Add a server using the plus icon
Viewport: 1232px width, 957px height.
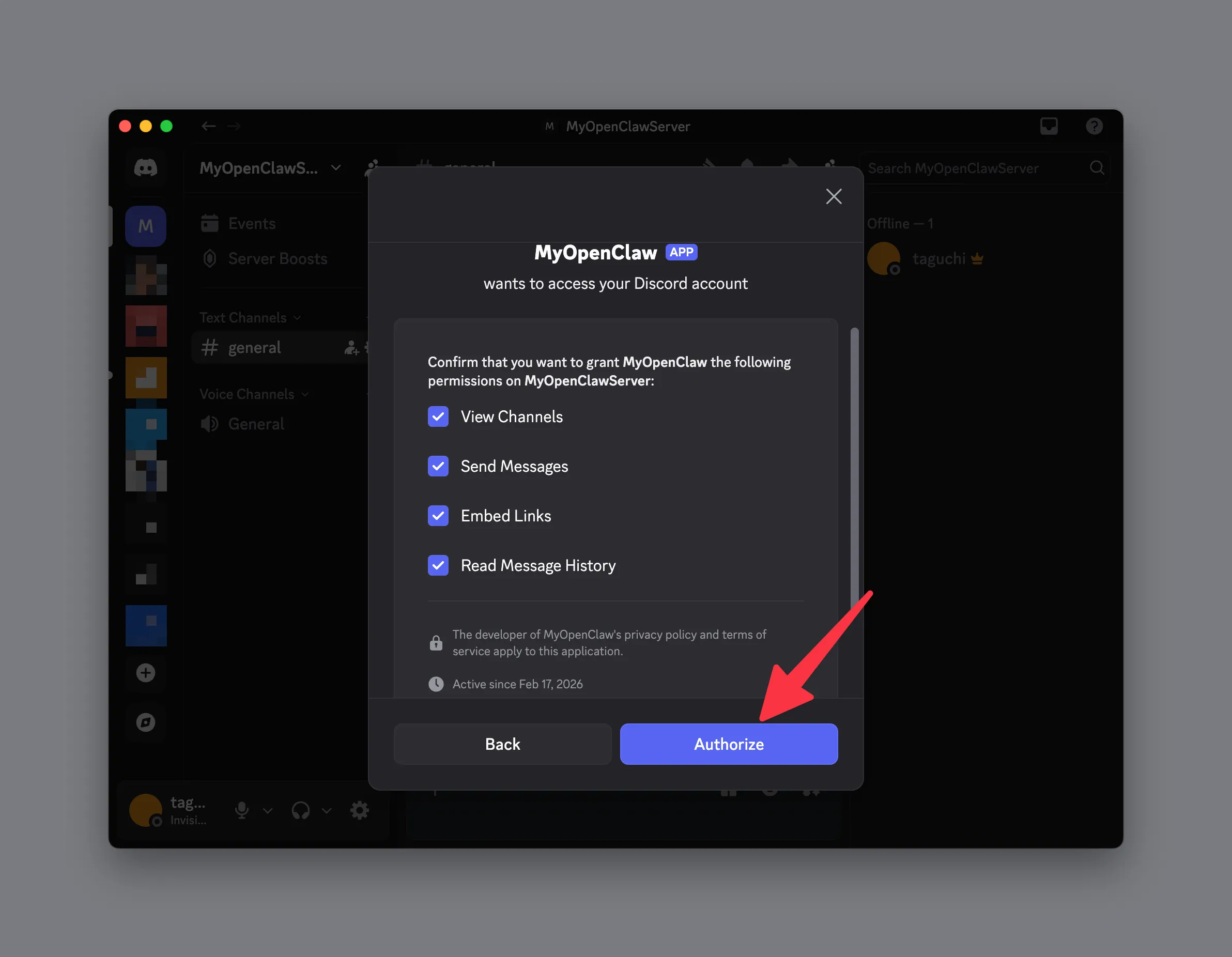click(x=146, y=672)
